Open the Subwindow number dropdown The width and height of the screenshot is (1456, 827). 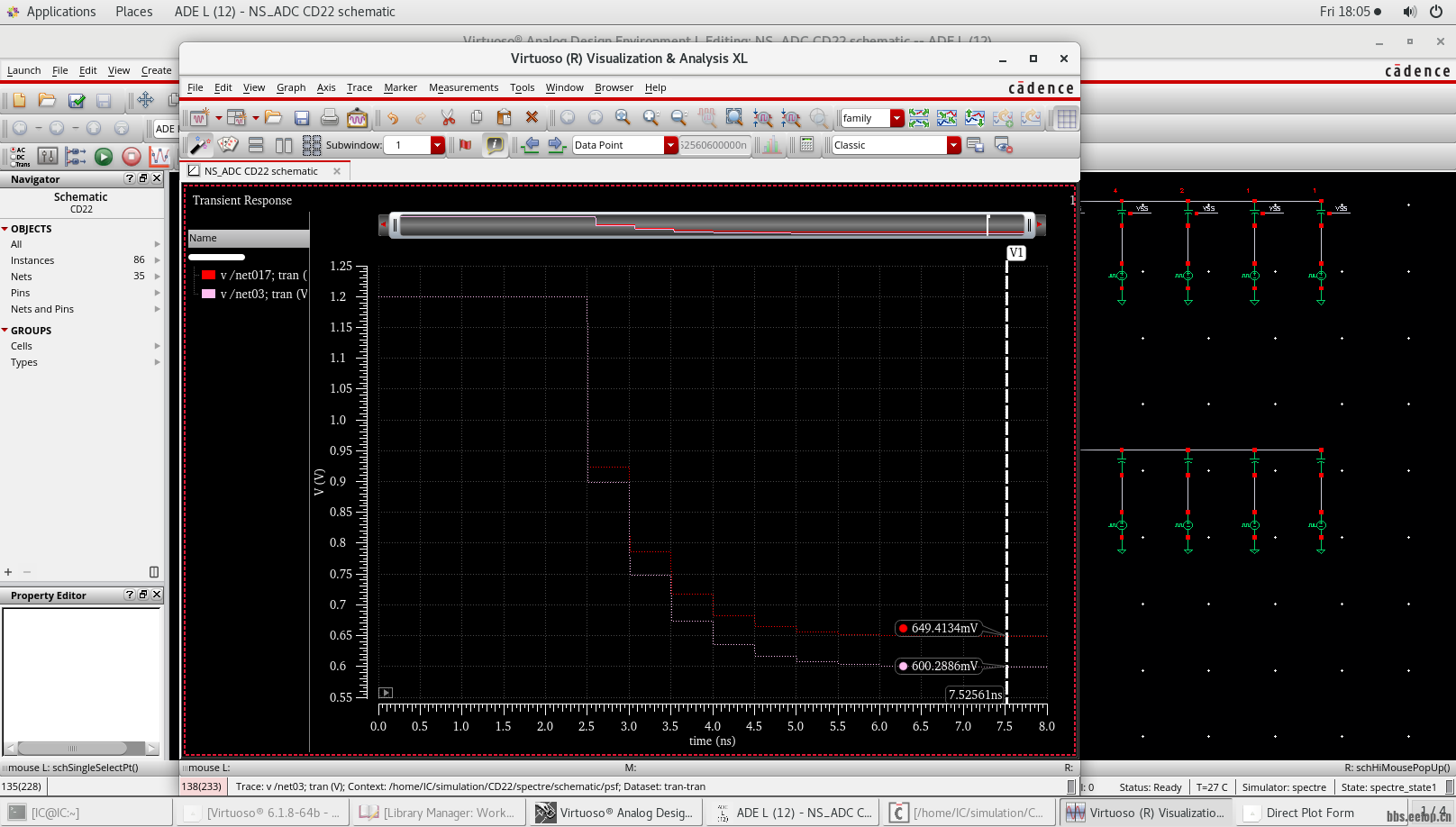click(x=437, y=145)
